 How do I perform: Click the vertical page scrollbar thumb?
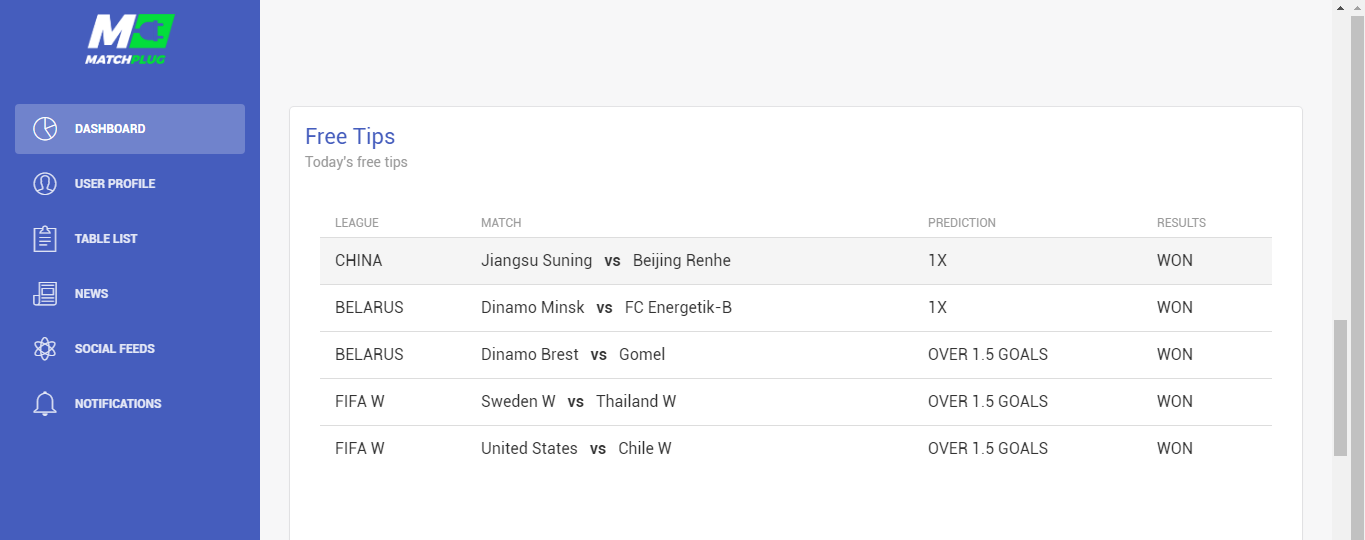coord(1341,388)
